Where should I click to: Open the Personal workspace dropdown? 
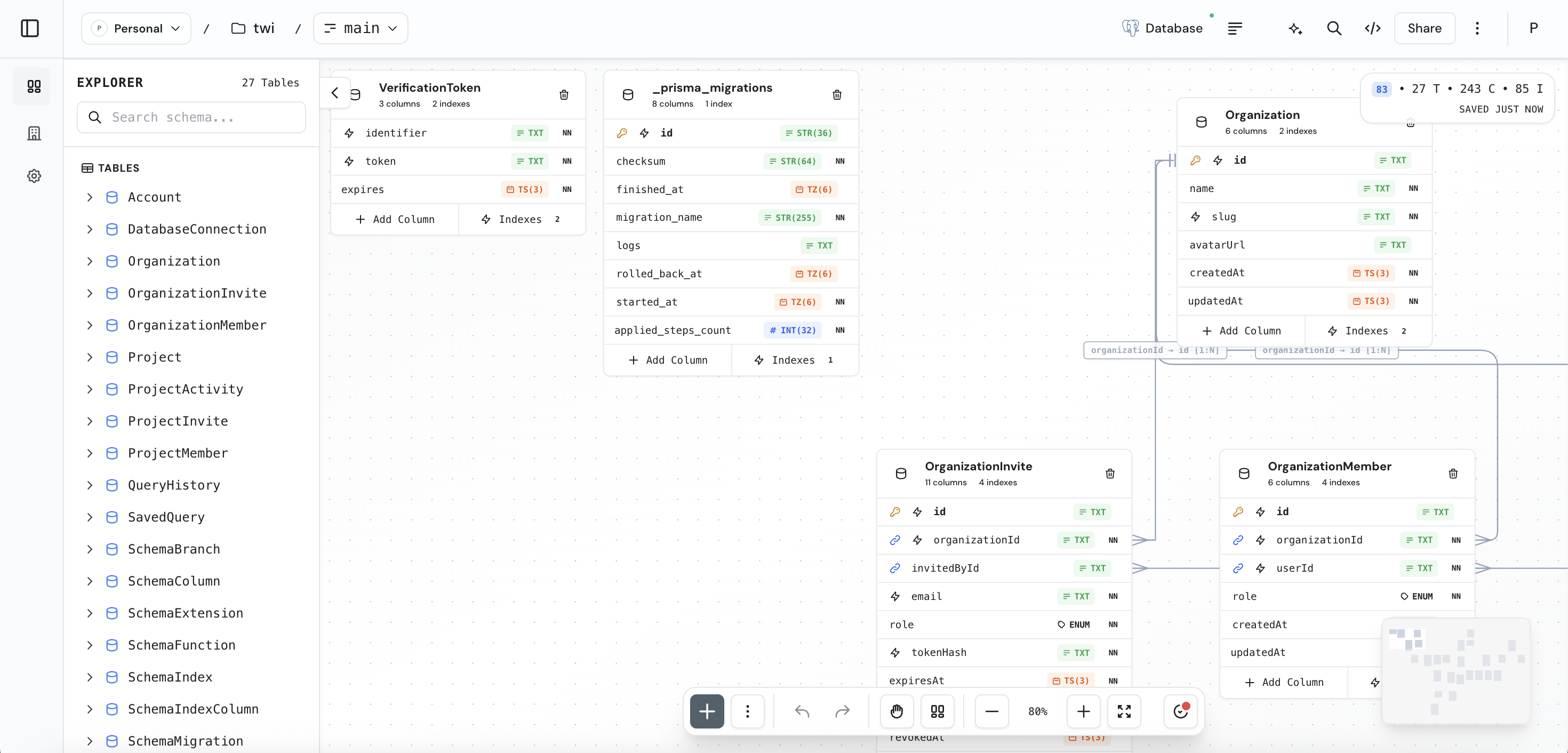click(x=137, y=29)
